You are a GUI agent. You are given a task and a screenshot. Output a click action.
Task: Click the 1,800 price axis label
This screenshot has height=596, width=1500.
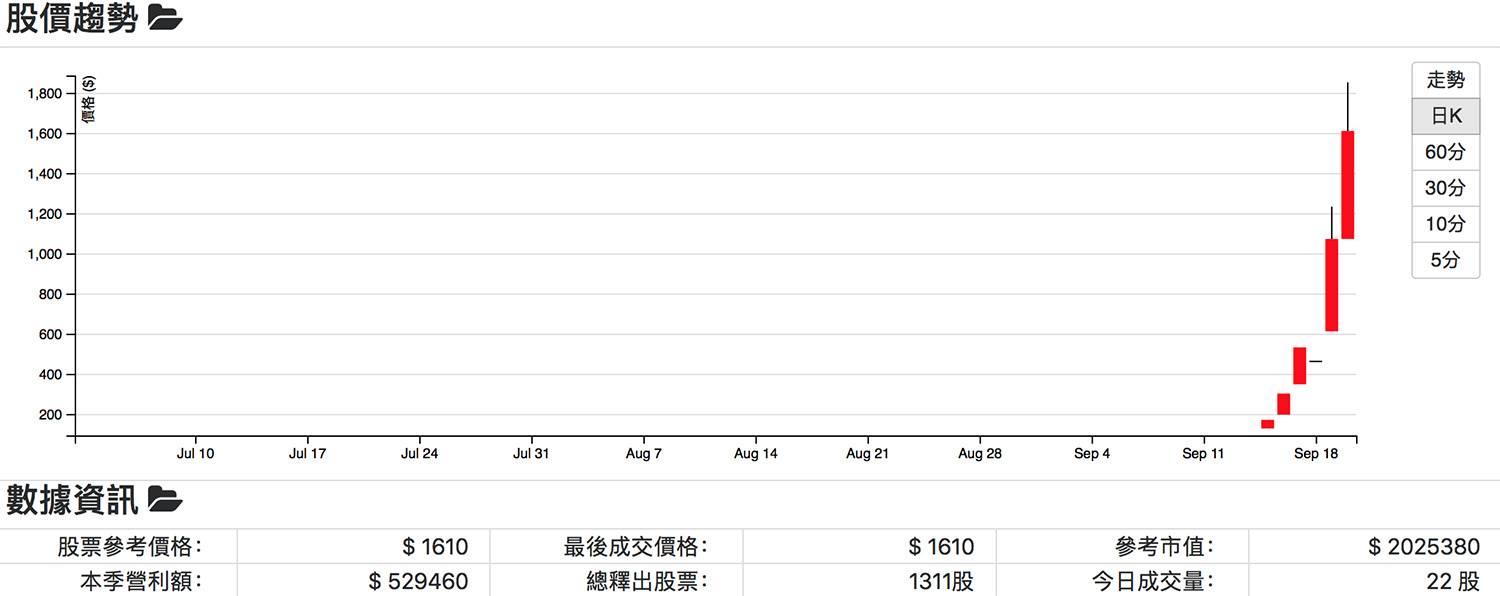tap(45, 94)
